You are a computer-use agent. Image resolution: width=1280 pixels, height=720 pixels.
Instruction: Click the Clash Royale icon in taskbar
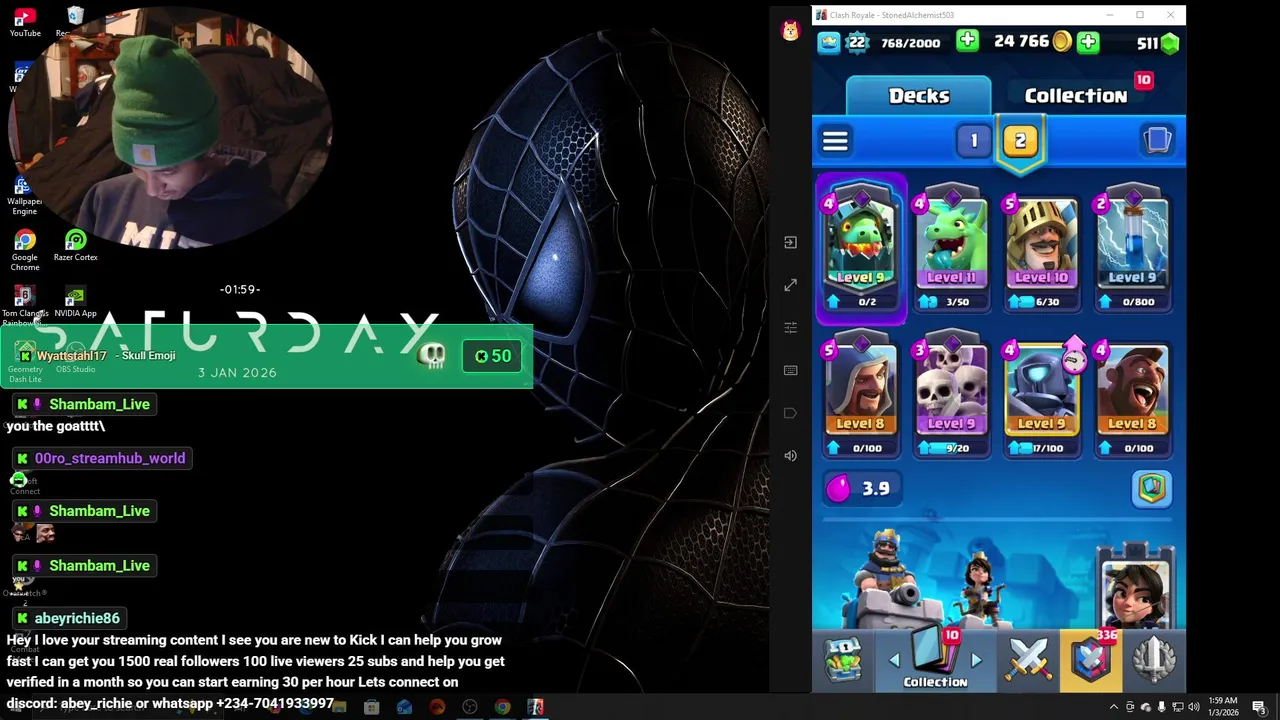(535, 707)
